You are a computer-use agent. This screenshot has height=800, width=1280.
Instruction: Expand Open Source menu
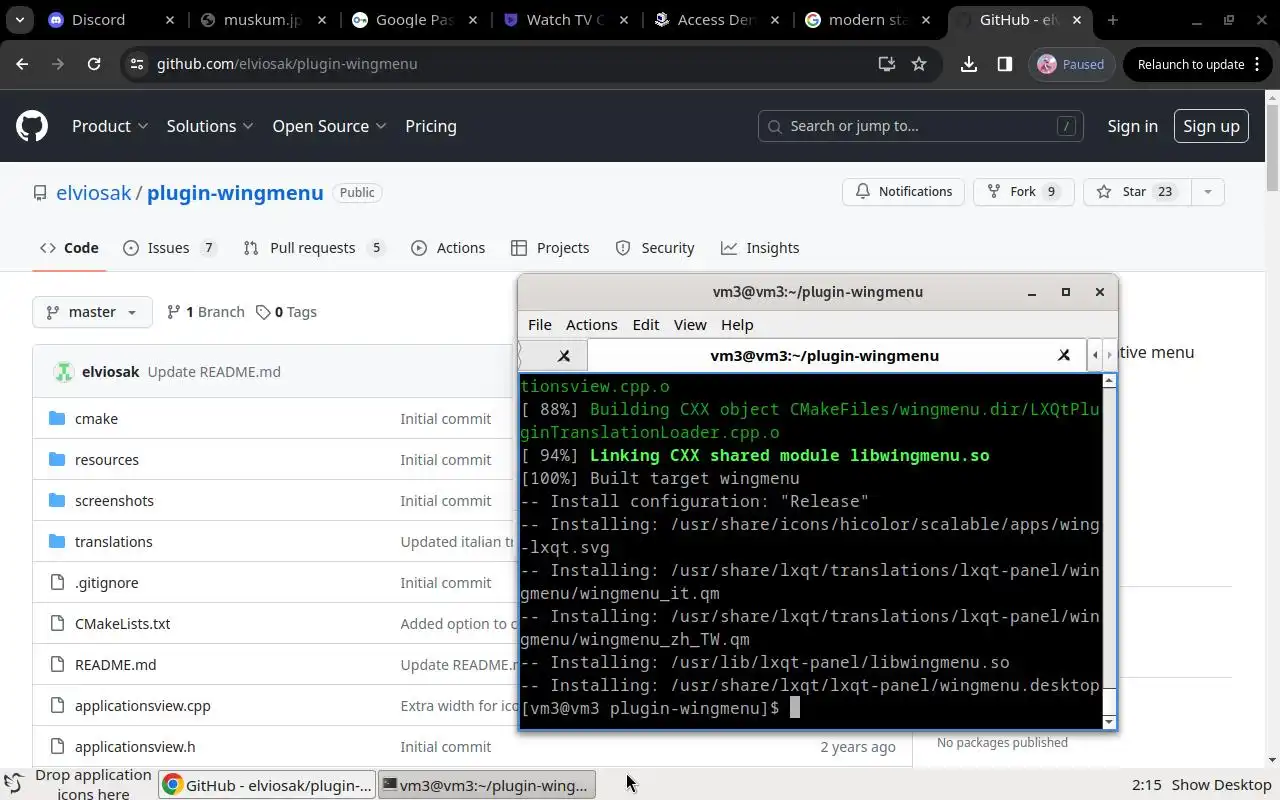pyautogui.click(x=329, y=126)
